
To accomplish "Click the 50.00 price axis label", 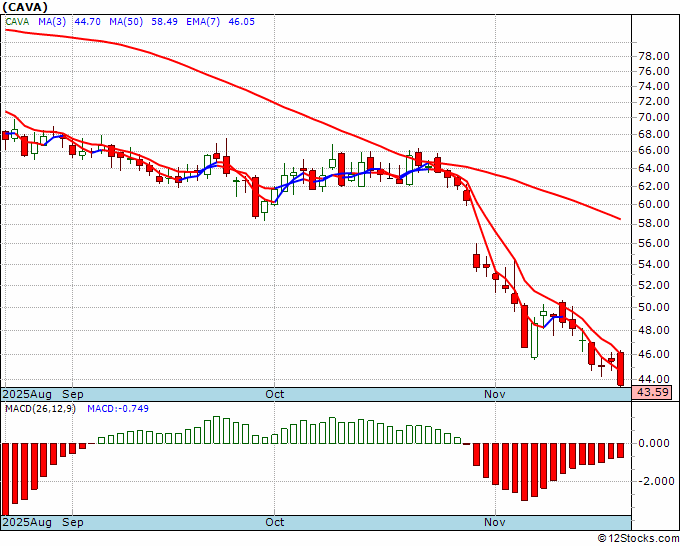I will point(654,307).
